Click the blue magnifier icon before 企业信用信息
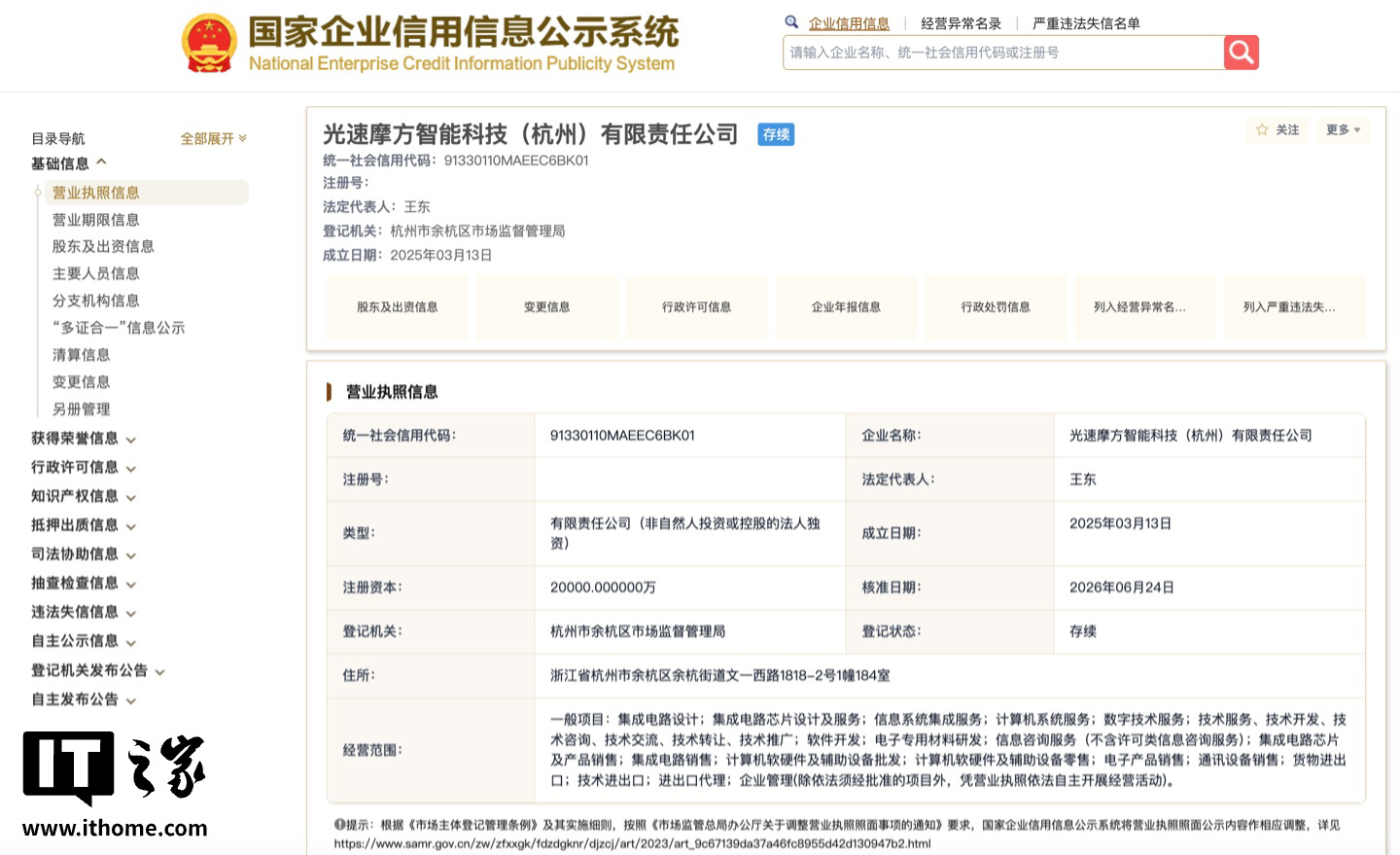This screenshot has height=855, width=1400. click(791, 22)
